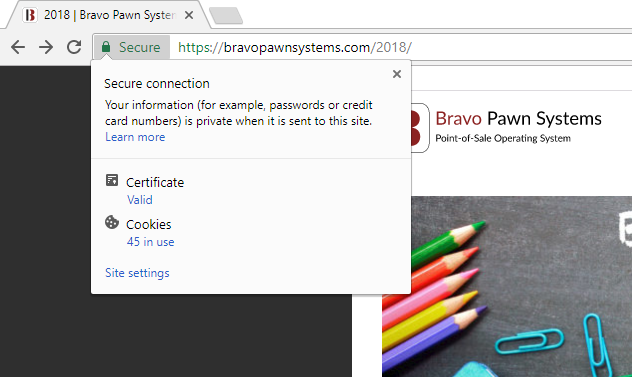Click the Secure connection heading text
This screenshot has height=377, width=632.
pyautogui.click(x=157, y=83)
